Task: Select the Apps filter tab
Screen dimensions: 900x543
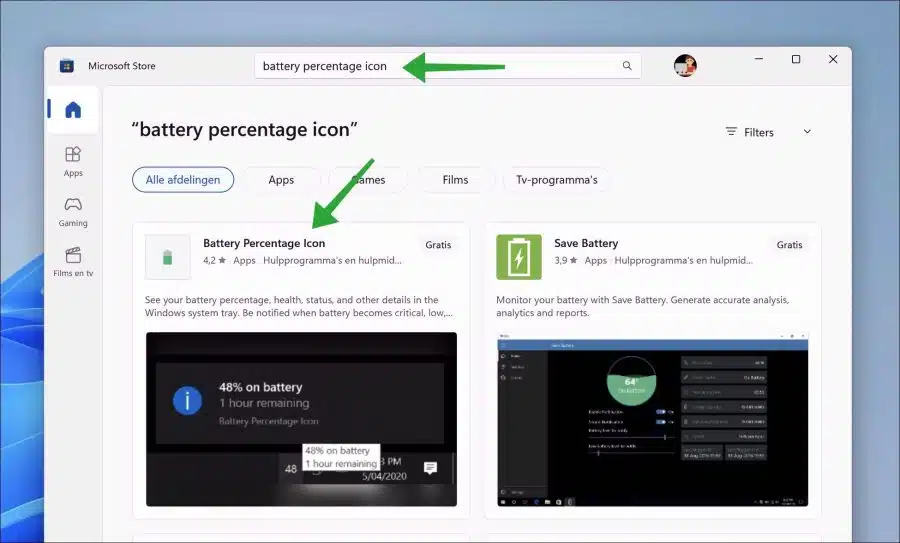Action: (x=281, y=180)
